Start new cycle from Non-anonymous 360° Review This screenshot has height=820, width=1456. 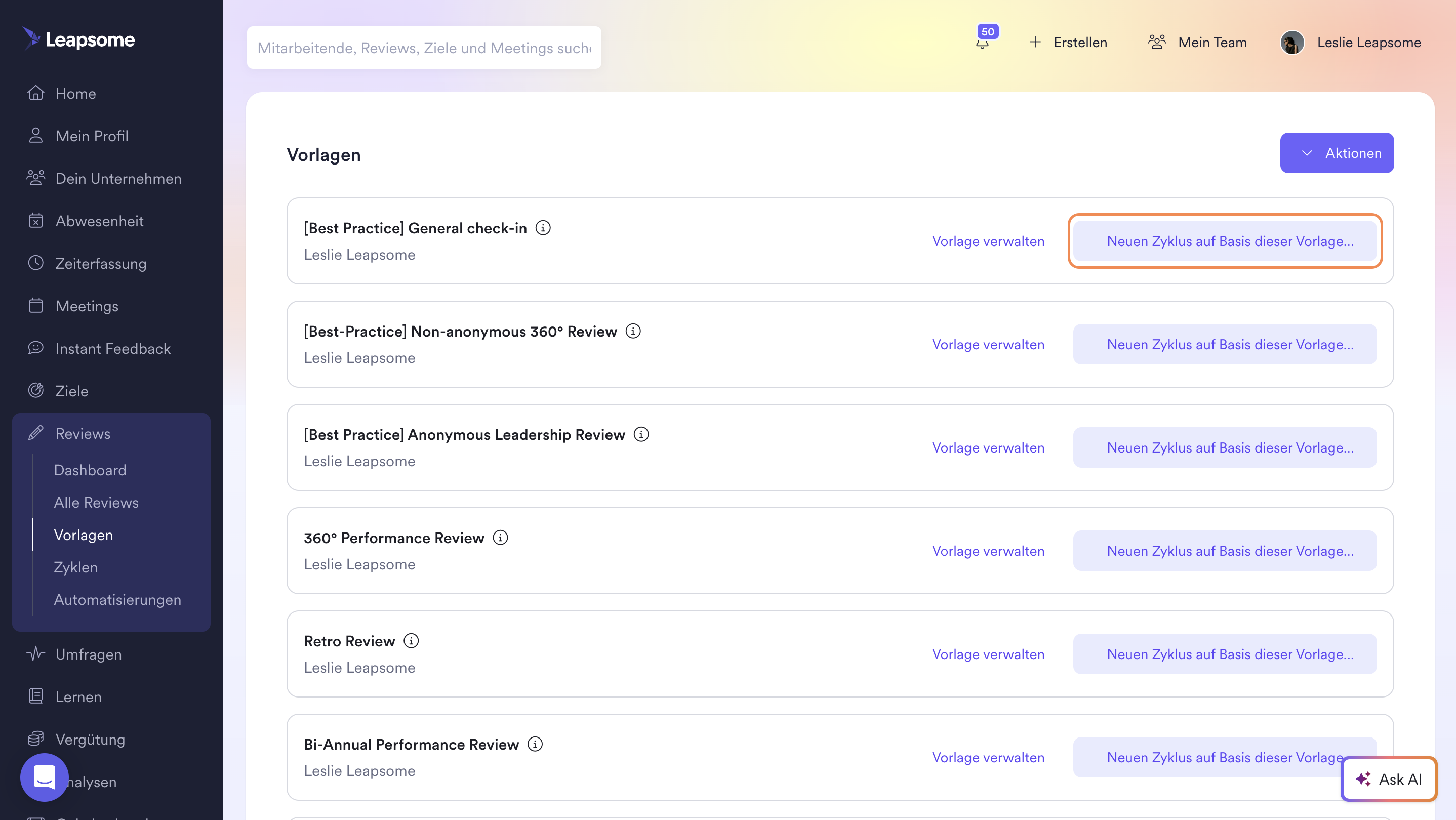click(x=1225, y=344)
